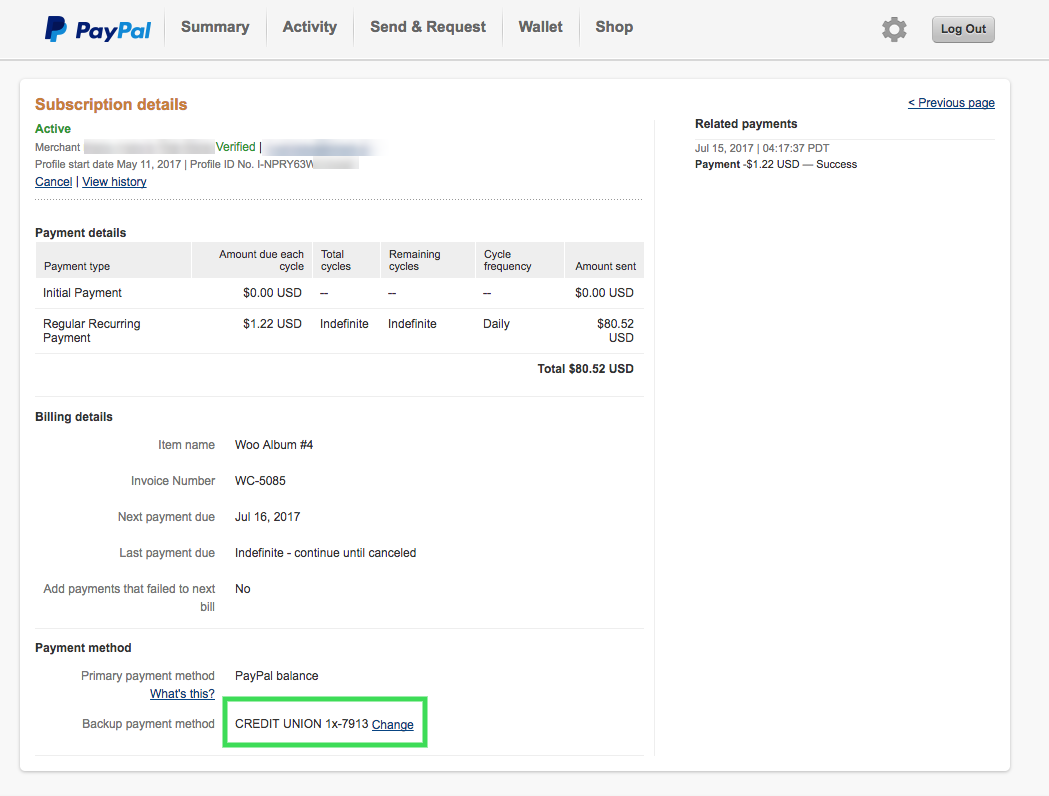Click the Backup payment method label

pyautogui.click(x=148, y=724)
